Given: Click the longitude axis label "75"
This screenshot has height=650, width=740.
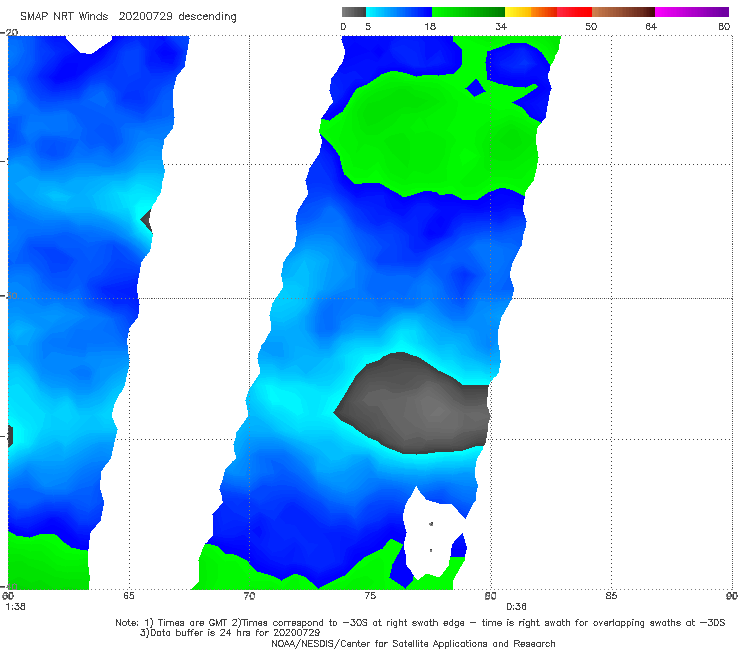Looking at the screenshot, I should point(370,596).
